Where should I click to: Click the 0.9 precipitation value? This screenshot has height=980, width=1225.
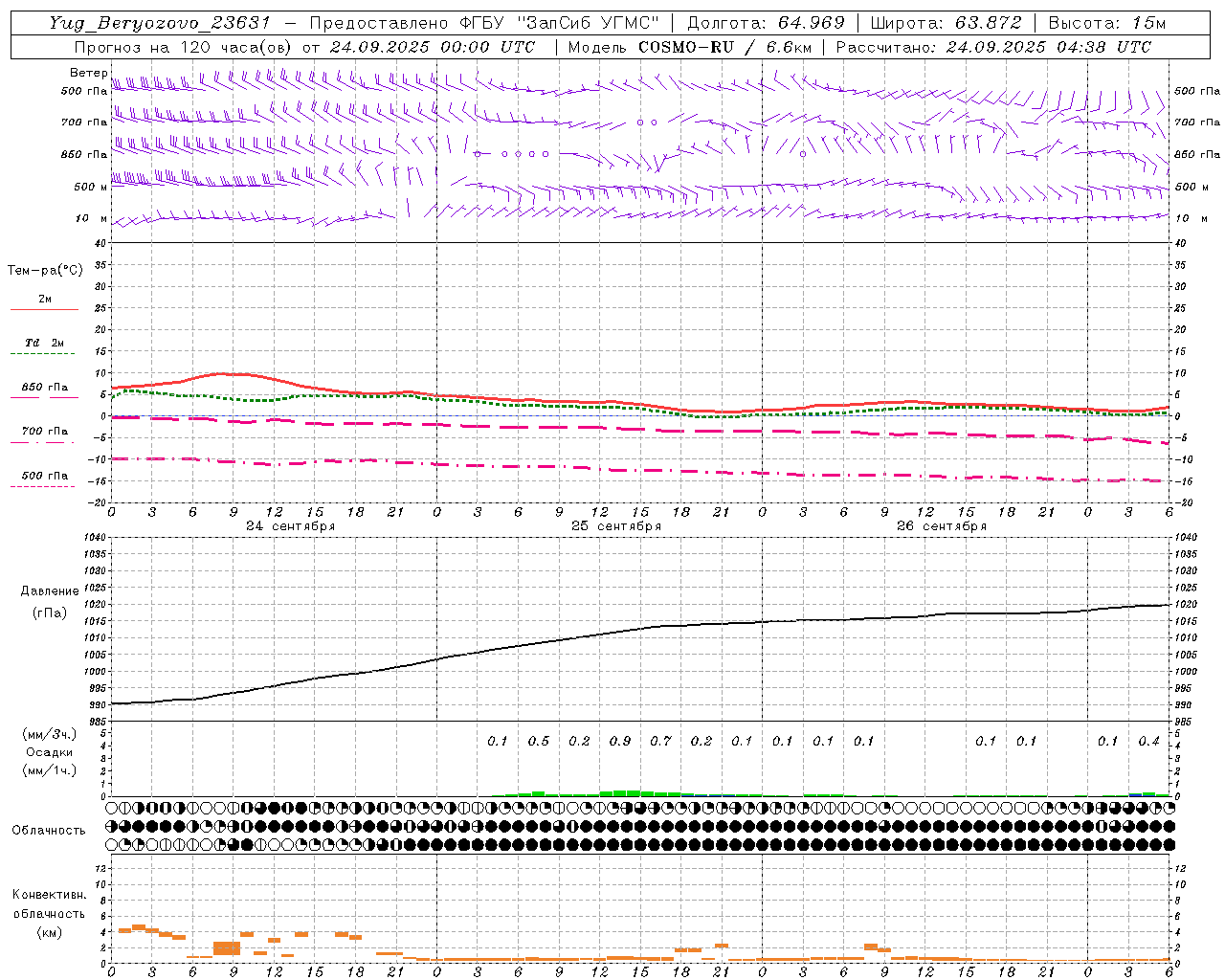(x=620, y=741)
